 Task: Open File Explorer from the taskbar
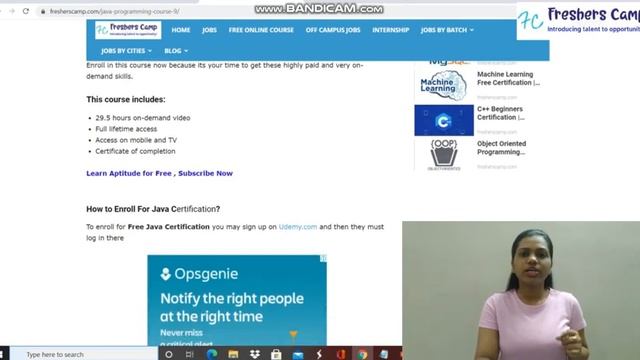coord(233,354)
